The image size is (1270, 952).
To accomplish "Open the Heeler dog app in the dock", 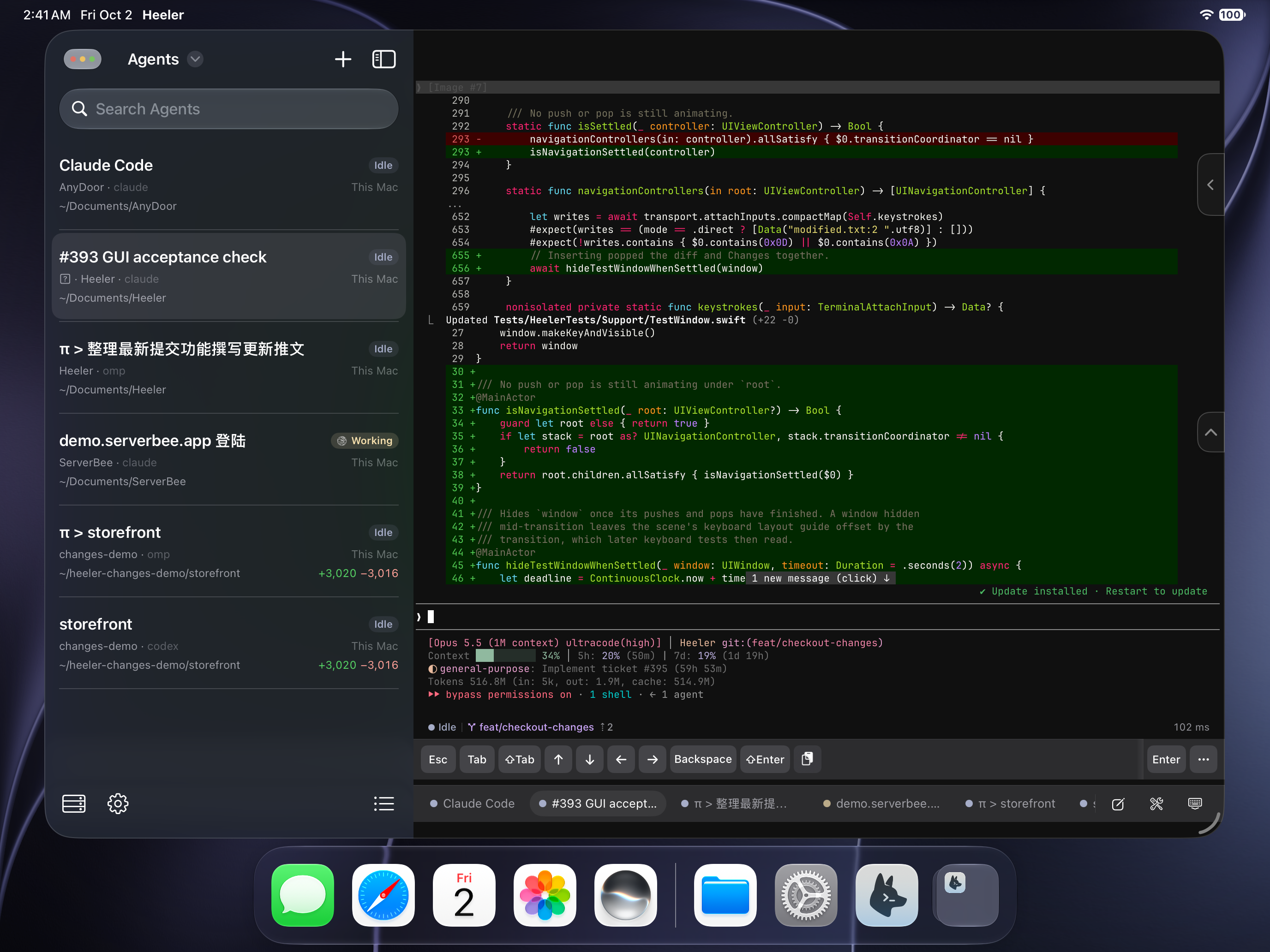I will click(x=887, y=895).
